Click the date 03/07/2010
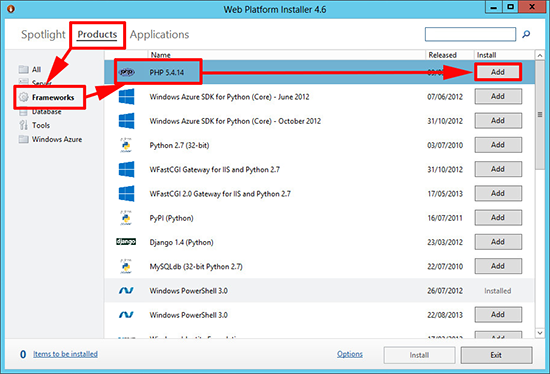The image size is (550, 374). point(445,145)
